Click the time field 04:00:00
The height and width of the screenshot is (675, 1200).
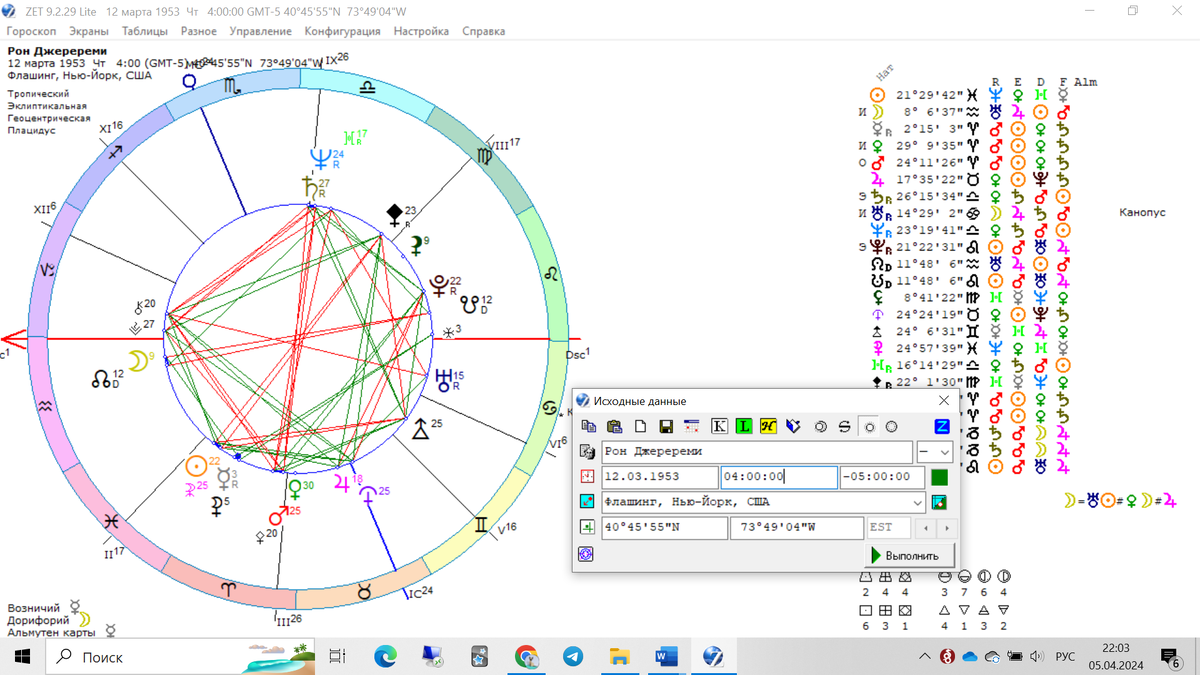point(779,477)
